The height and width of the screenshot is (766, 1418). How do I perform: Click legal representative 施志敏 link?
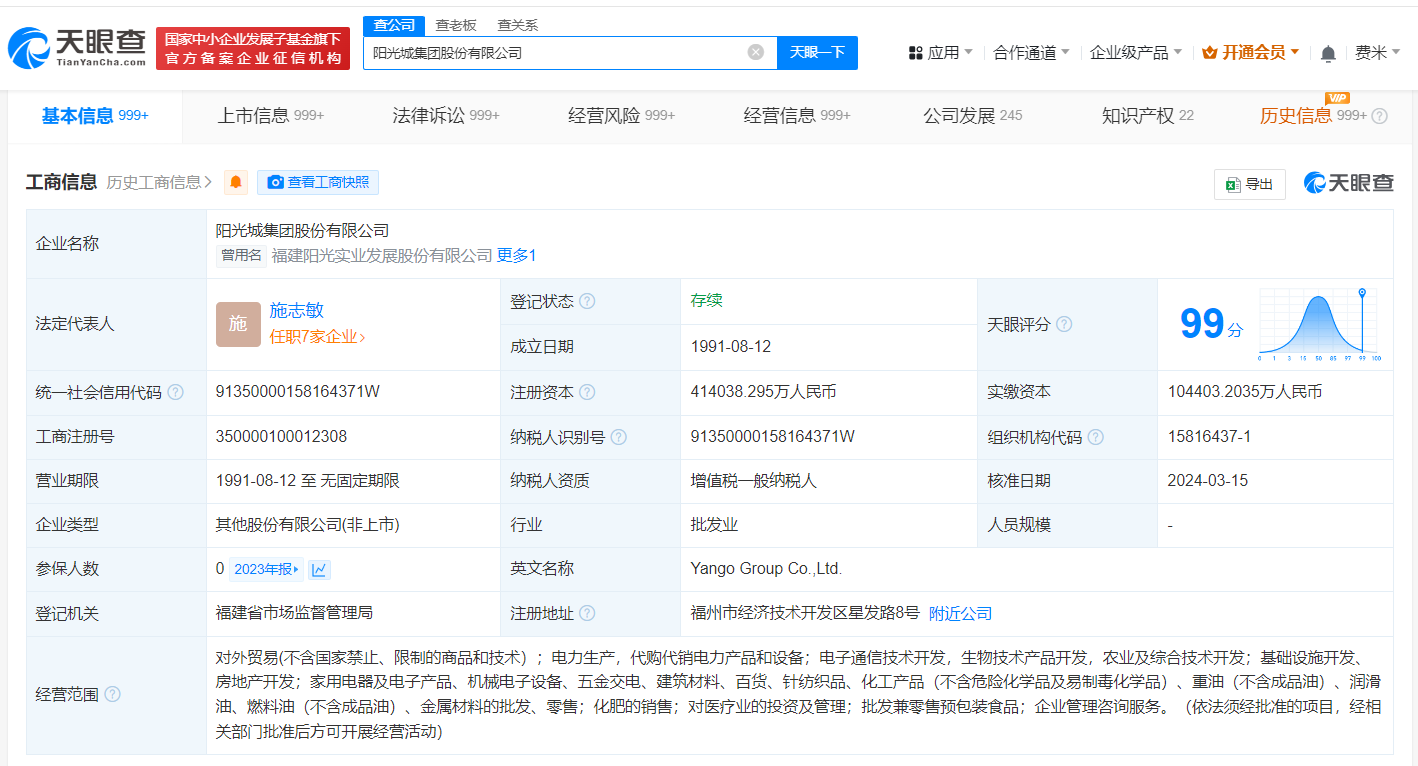coord(296,310)
